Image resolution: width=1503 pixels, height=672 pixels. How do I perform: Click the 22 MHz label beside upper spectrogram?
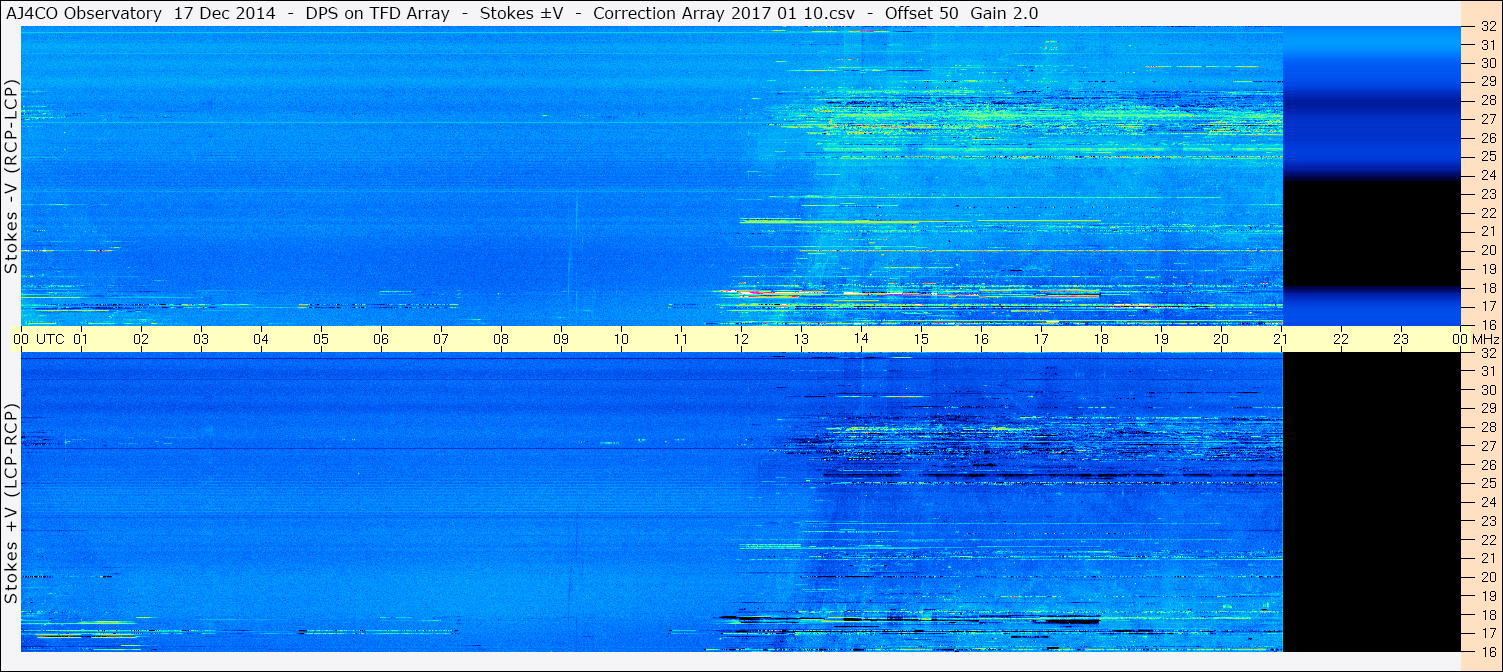pyautogui.click(x=1488, y=212)
